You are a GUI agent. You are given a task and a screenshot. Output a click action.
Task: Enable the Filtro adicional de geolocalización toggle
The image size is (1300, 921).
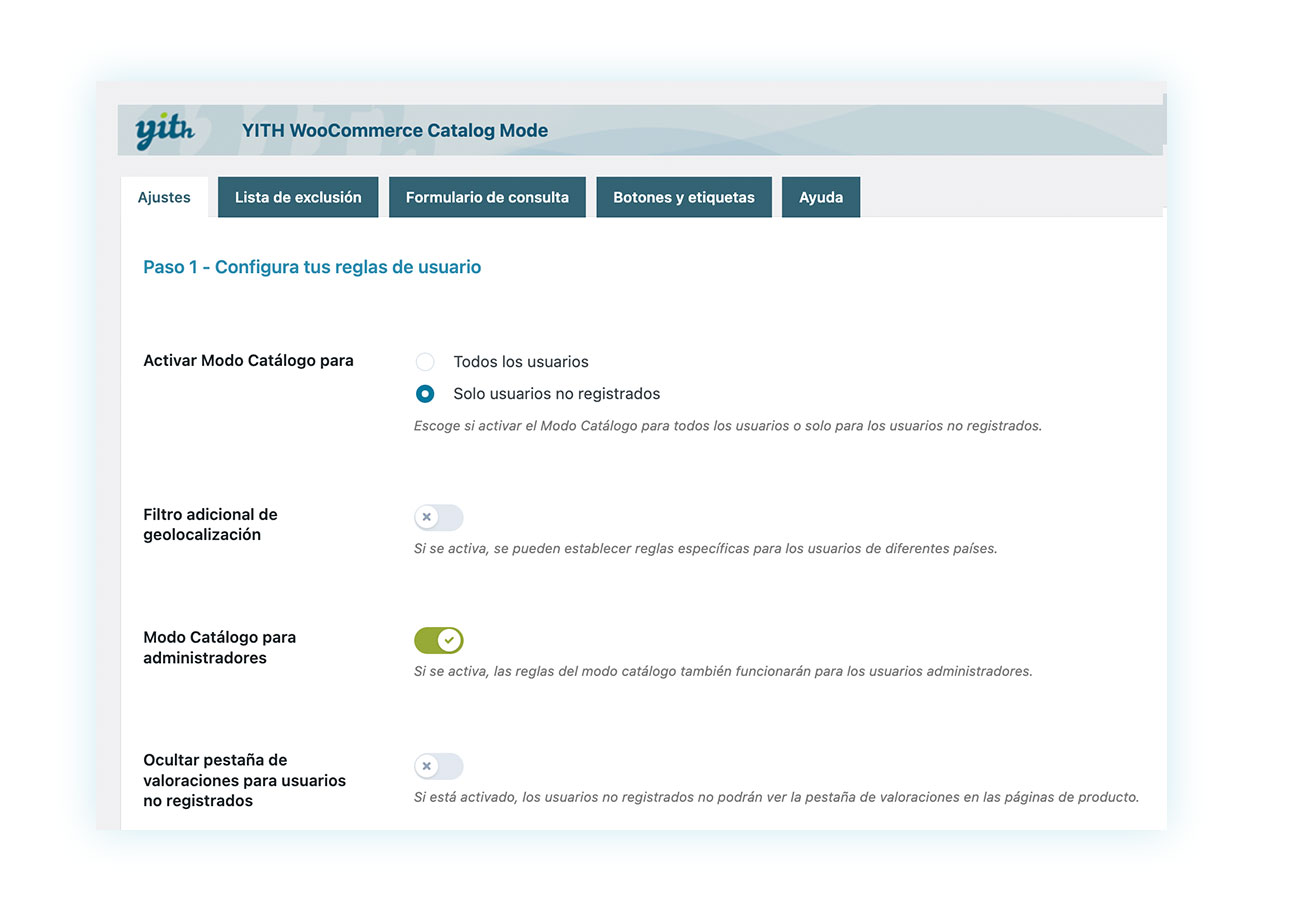coord(439,517)
